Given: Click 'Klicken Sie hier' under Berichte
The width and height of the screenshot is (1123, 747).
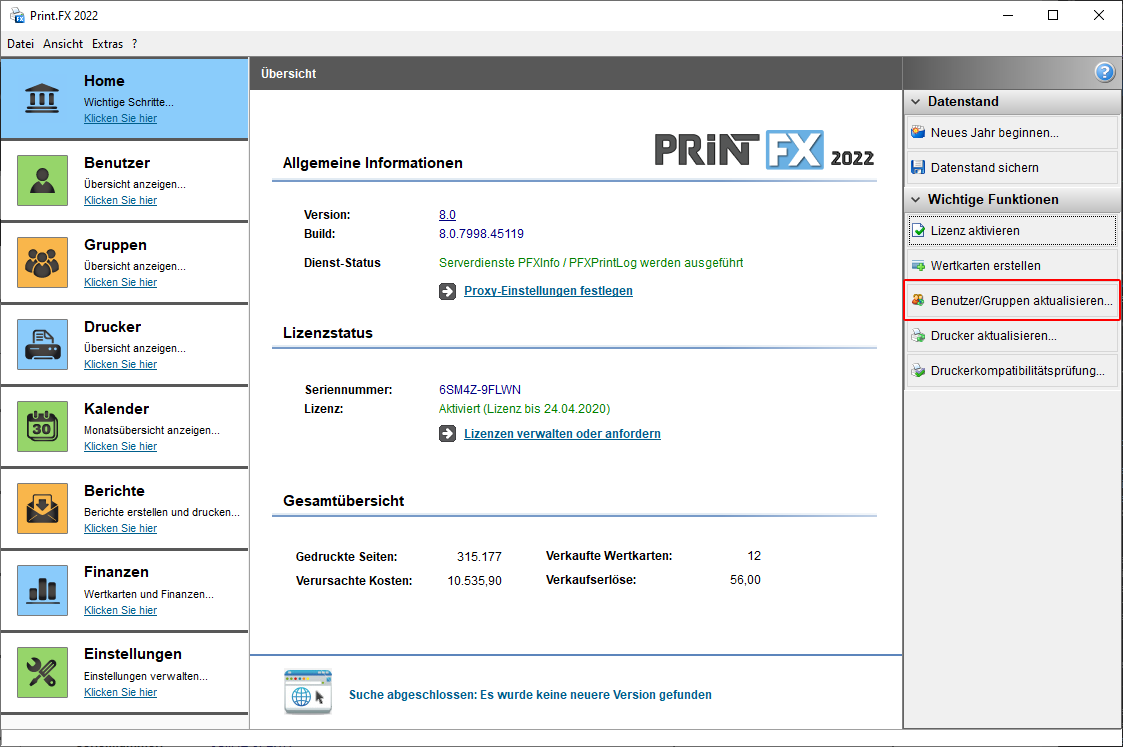Looking at the screenshot, I should [x=120, y=529].
